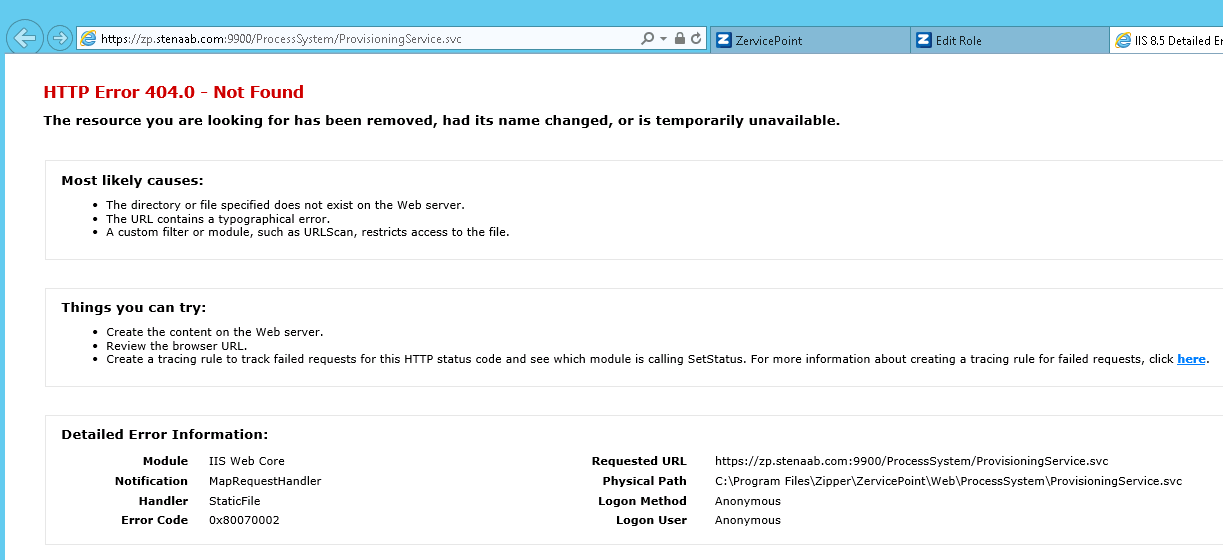This screenshot has height=560, width=1223.
Task: Click the MapRequestHandler notification value
Action: pos(264,481)
